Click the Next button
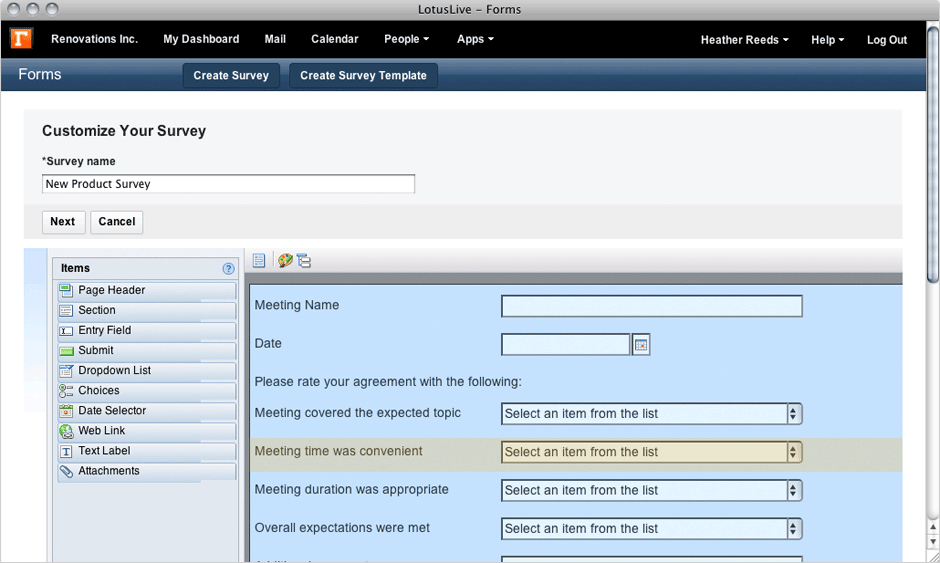Image resolution: width=940 pixels, height=563 pixels. click(x=63, y=222)
